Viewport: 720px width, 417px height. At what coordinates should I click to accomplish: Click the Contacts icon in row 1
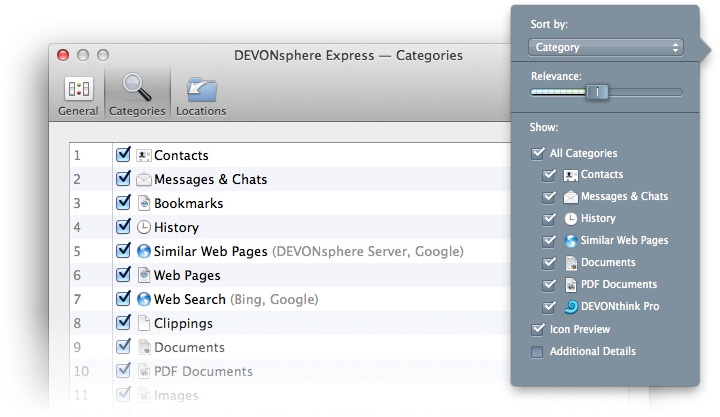pos(143,156)
